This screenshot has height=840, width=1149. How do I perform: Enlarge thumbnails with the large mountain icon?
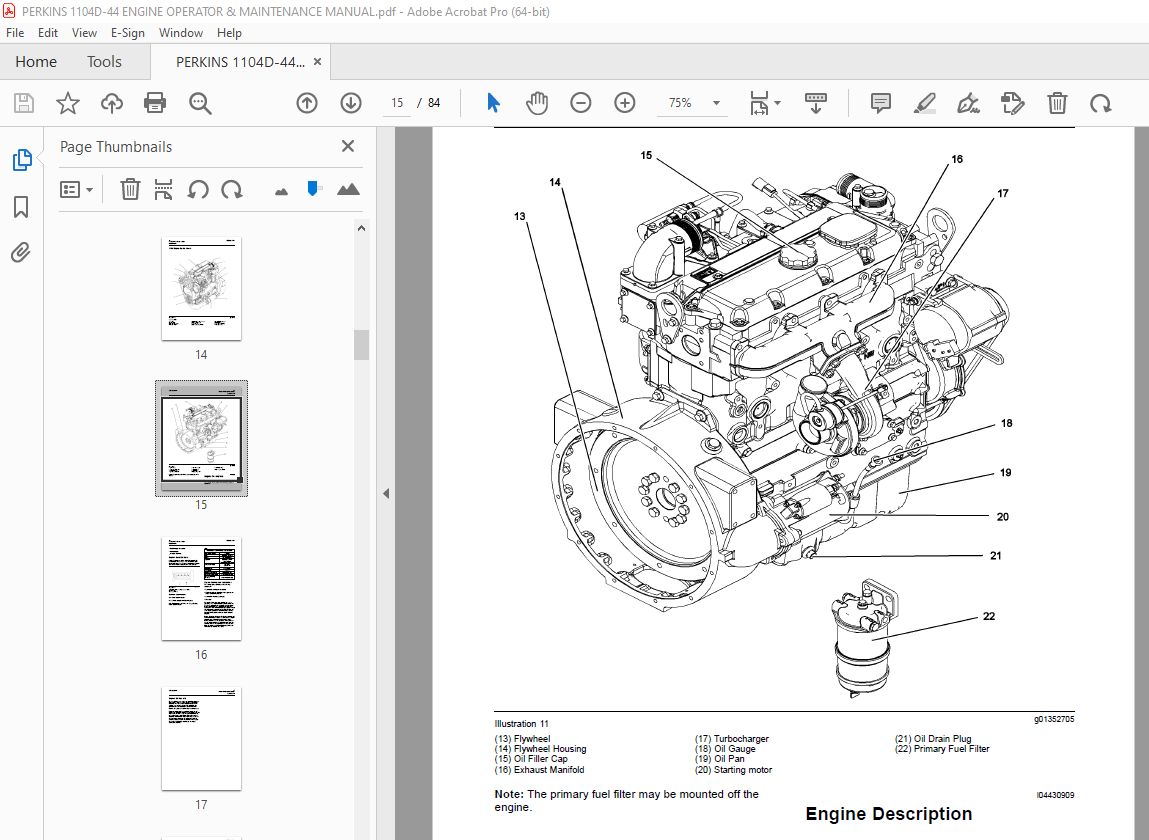coord(348,190)
